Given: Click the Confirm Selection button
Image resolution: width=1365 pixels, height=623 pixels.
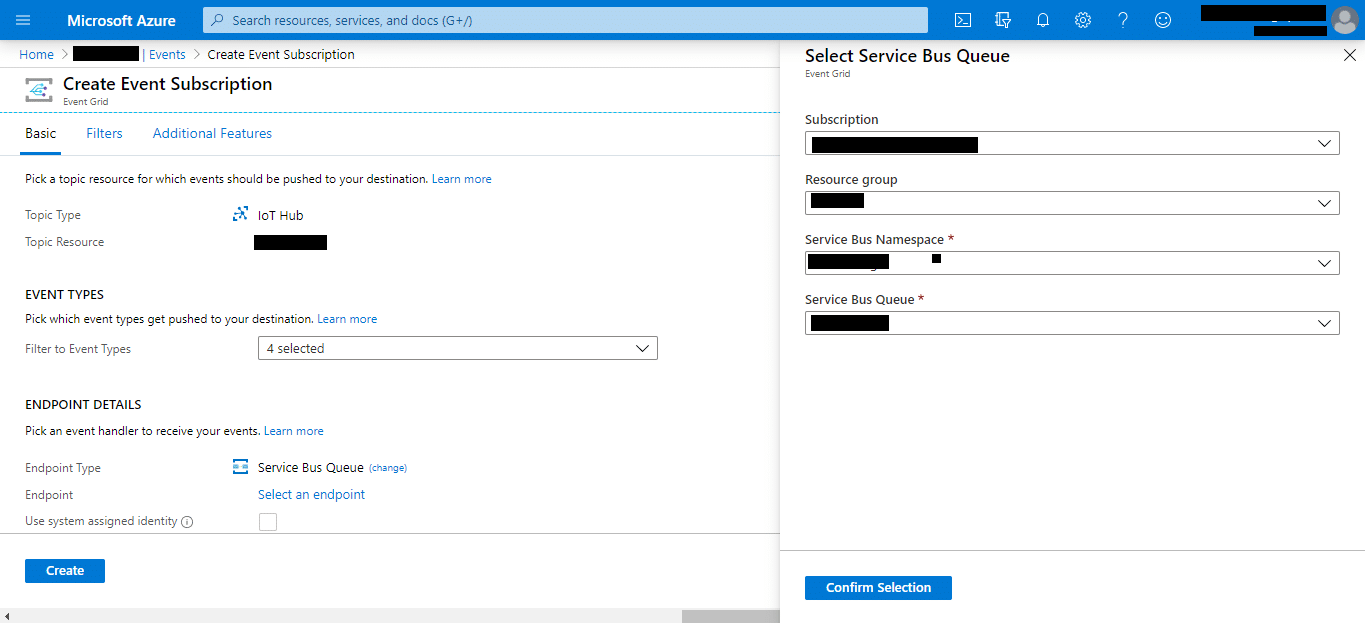Looking at the screenshot, I should pyautogui.click(x=878, y=588).
